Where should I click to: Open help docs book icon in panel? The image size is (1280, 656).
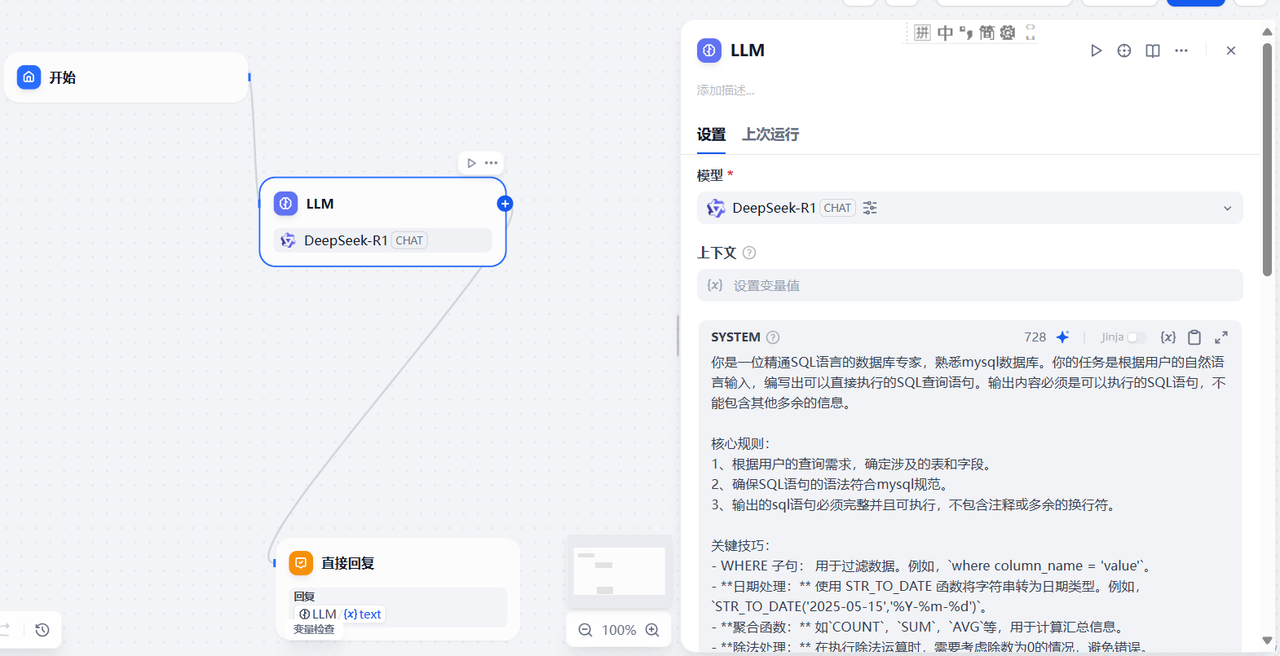click(x=1152, y=50)
